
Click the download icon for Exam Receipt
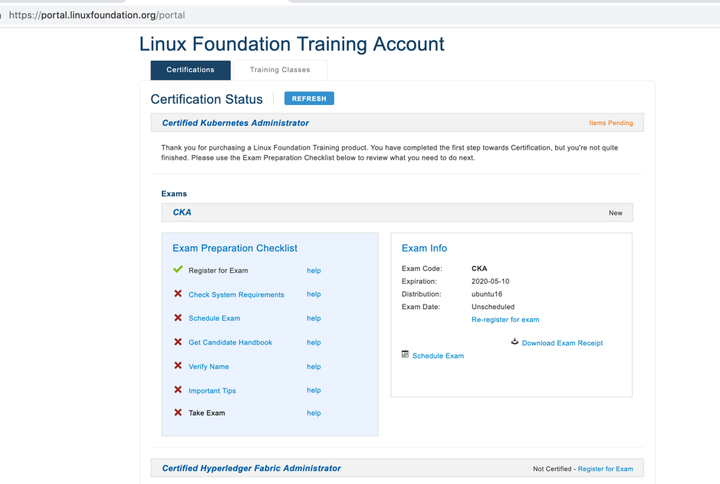pos(515,341)
